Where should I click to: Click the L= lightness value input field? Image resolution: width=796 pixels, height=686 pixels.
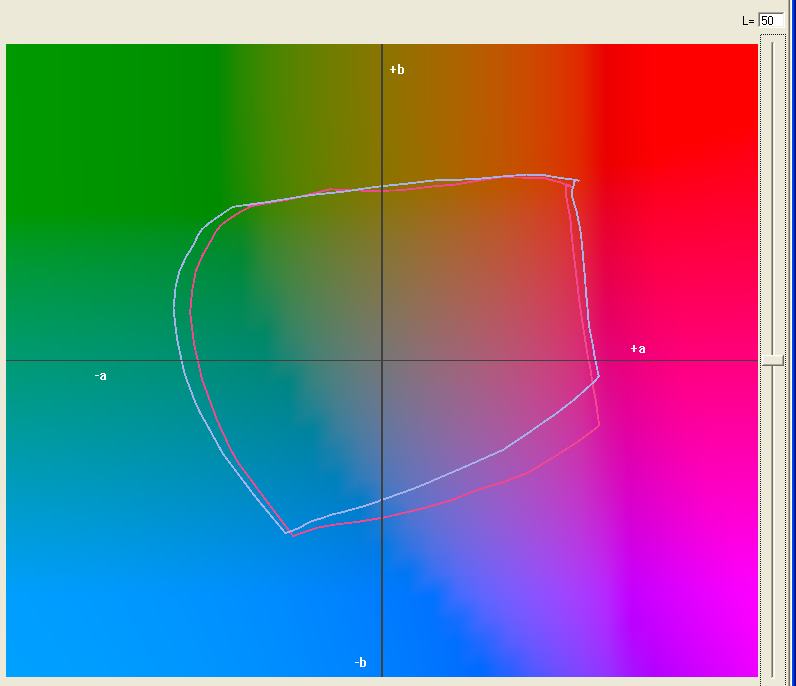(770, 20)
